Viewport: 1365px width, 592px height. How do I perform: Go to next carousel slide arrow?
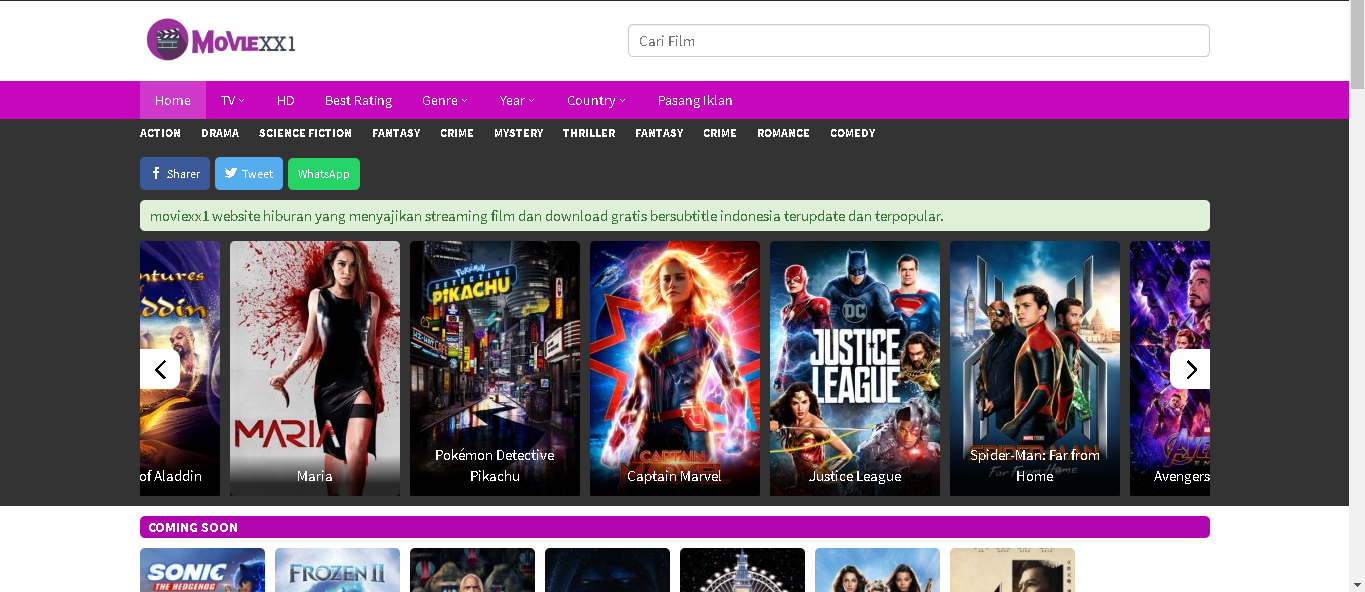pos(1190,369)
